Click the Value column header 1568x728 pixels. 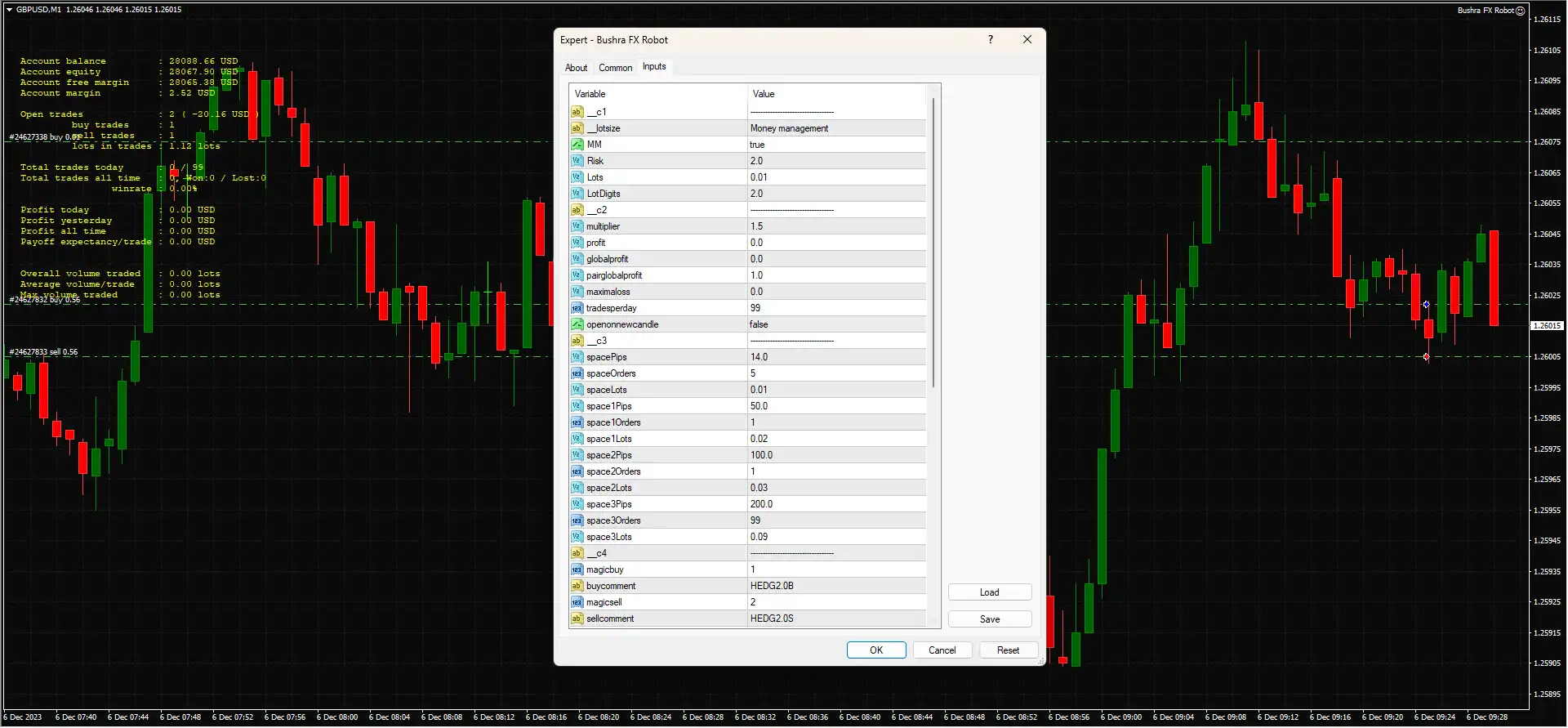pos(836,94)
